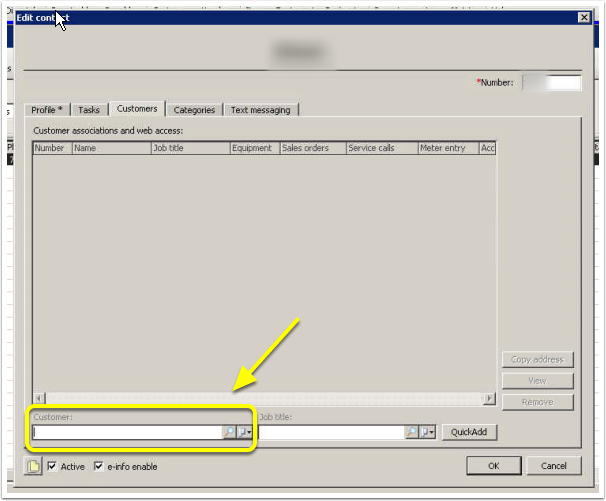The image size is (606, 501).
Task: Click the Job title lookup magnifier icon
Action: coord(411,432)
